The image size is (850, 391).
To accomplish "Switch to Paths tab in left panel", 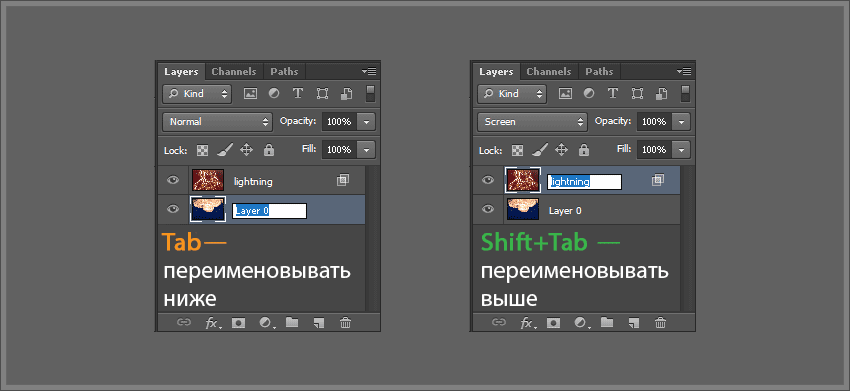I will [x=285, y=72].
